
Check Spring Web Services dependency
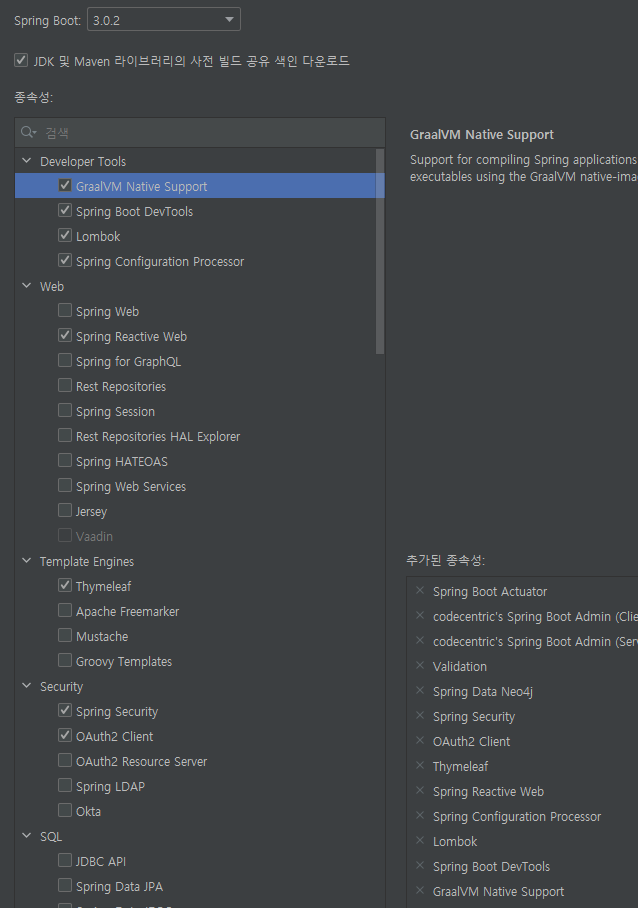[x=65, y=485]
